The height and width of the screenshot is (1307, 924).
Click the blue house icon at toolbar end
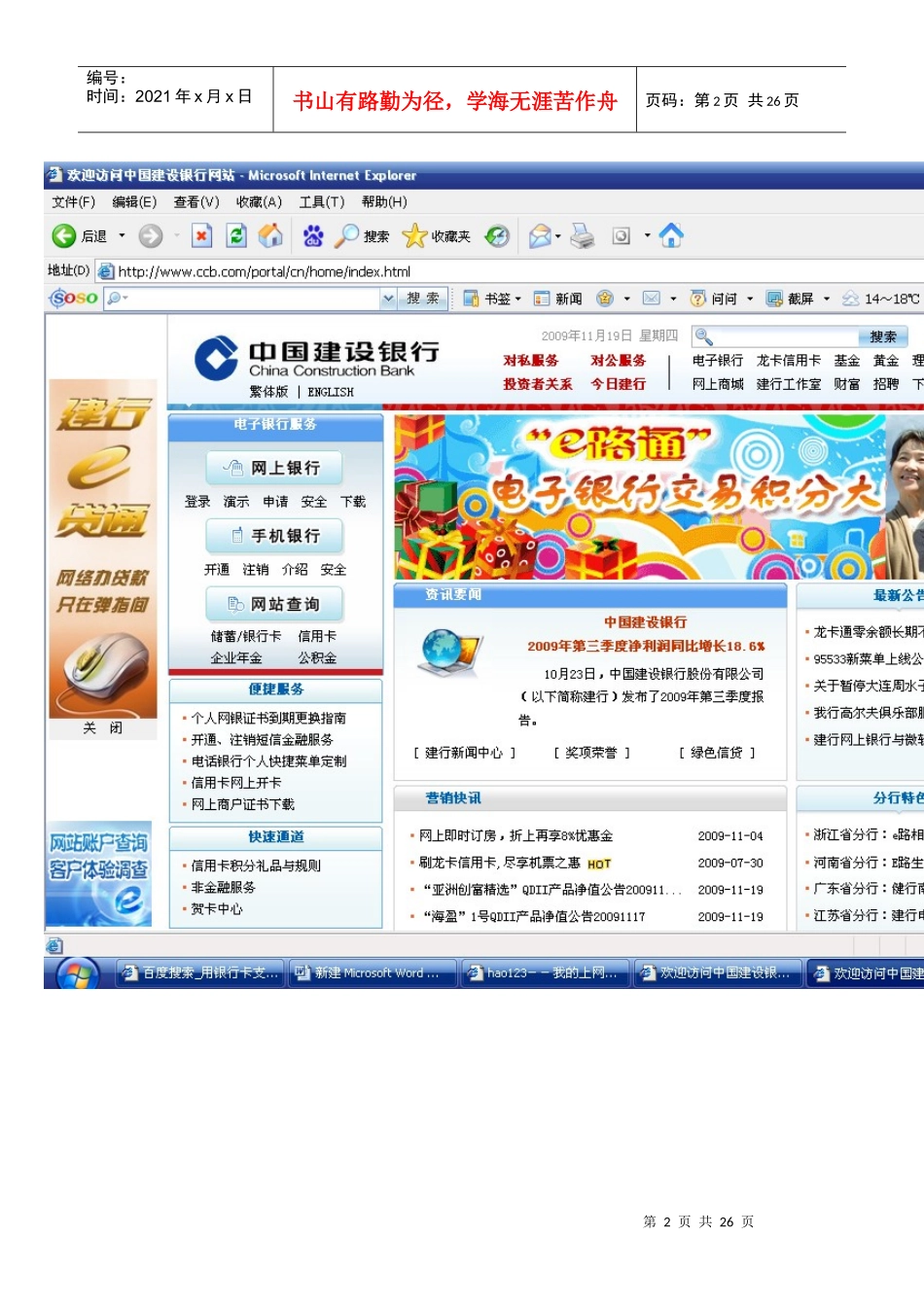pos(671,235)
